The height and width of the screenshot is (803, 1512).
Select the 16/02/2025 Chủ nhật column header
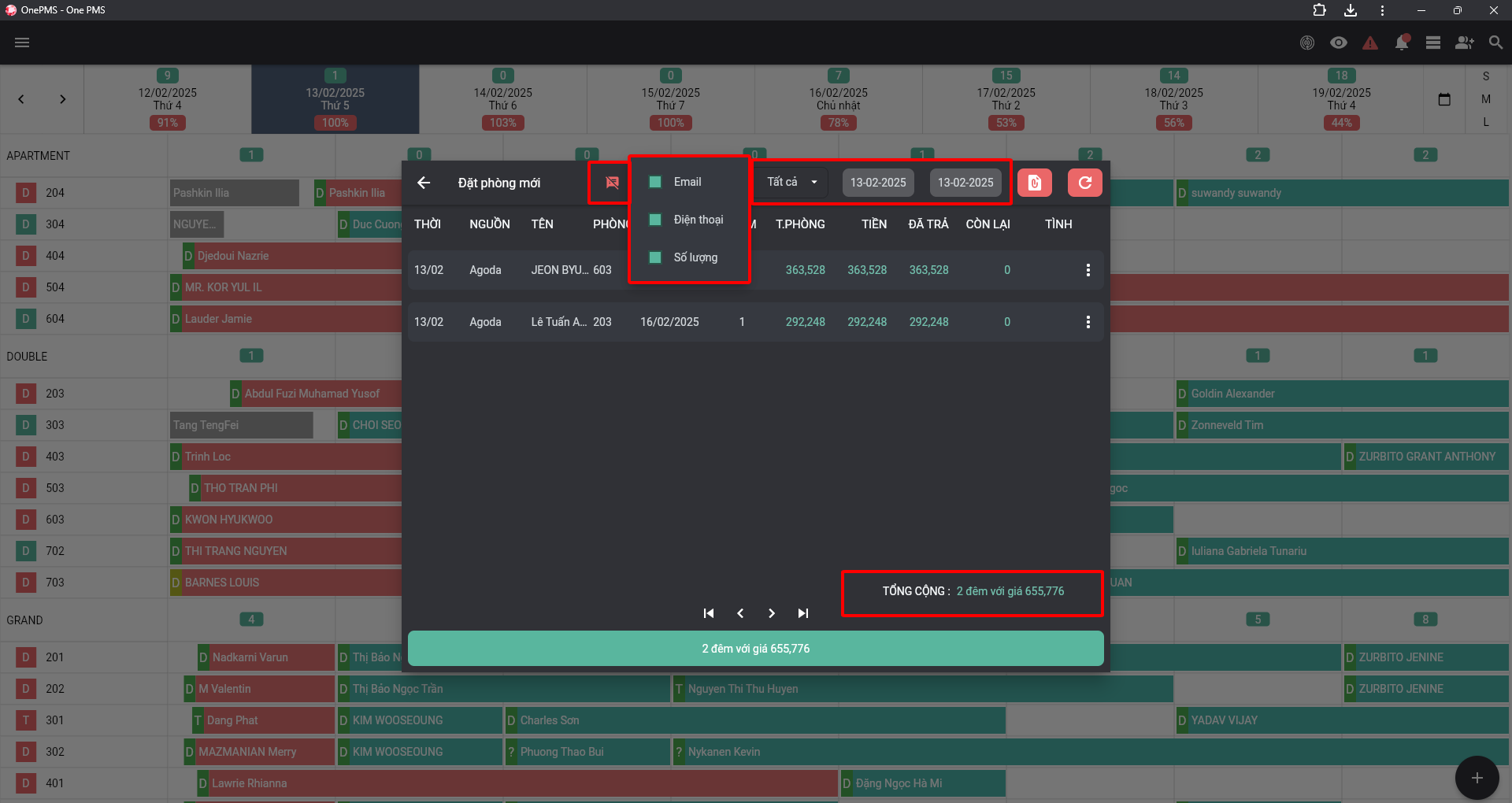coord(839,99)
